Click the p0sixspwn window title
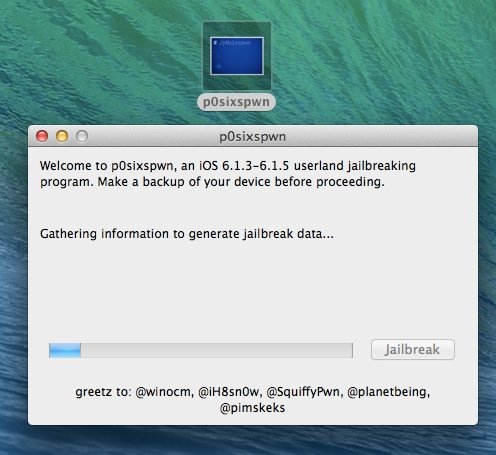496x455 pixels. coord(252,137)
